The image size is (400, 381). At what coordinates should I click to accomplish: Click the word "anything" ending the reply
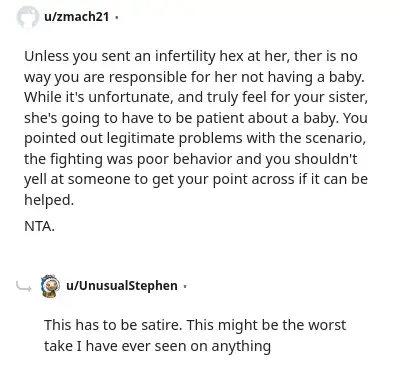coord(241,346)
